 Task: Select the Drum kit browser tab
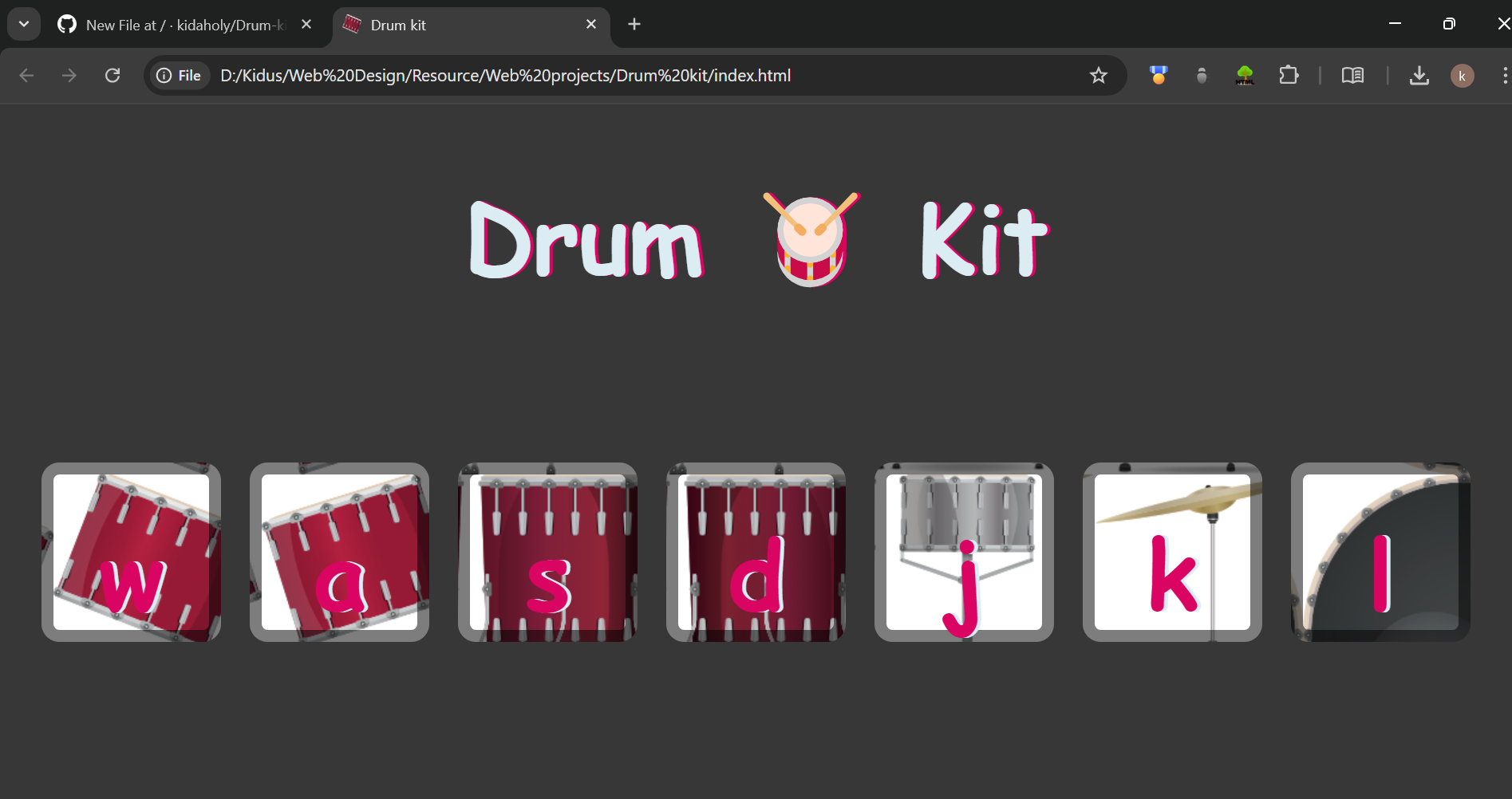pos(463,25)
